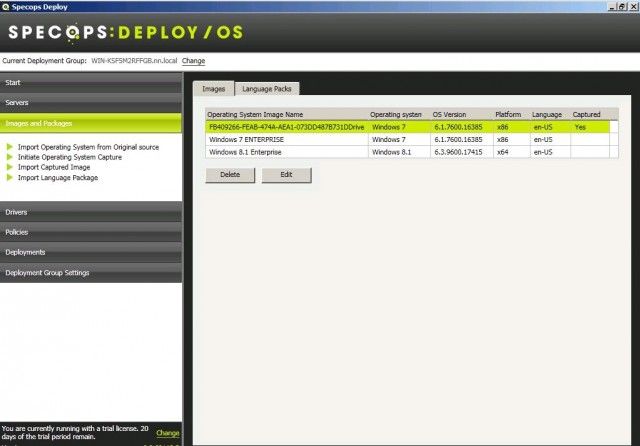
Task: Sort by Platform column header
Action: tap(512, 114)
